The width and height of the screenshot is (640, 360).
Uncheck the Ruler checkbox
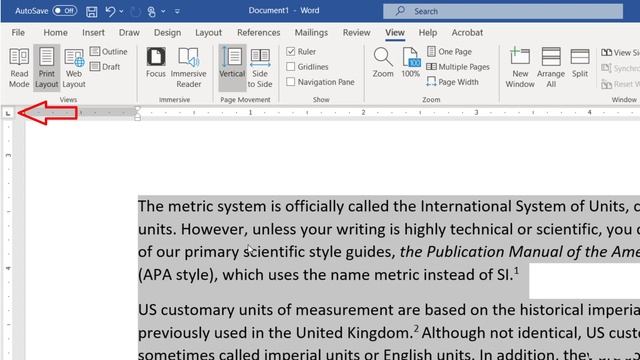[x=291, y=51]
